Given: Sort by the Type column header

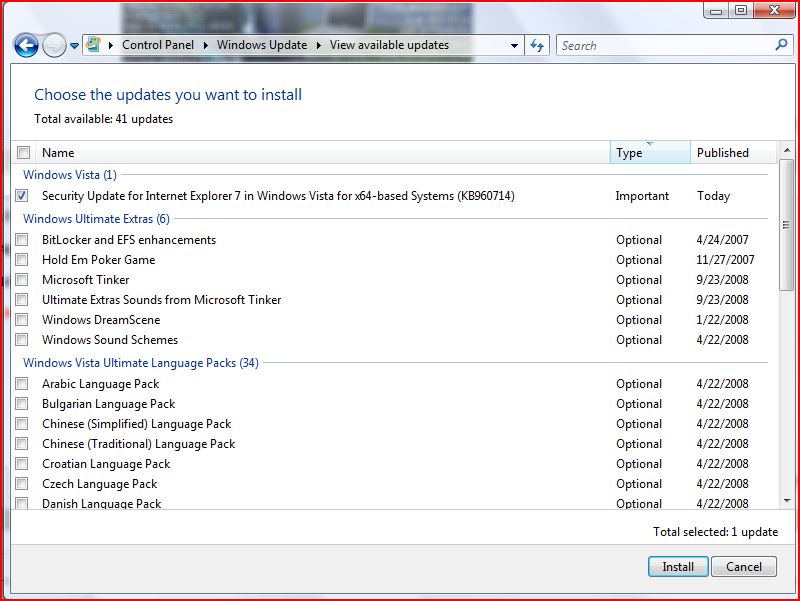Looking at the screenshot, I should (650, 153).
